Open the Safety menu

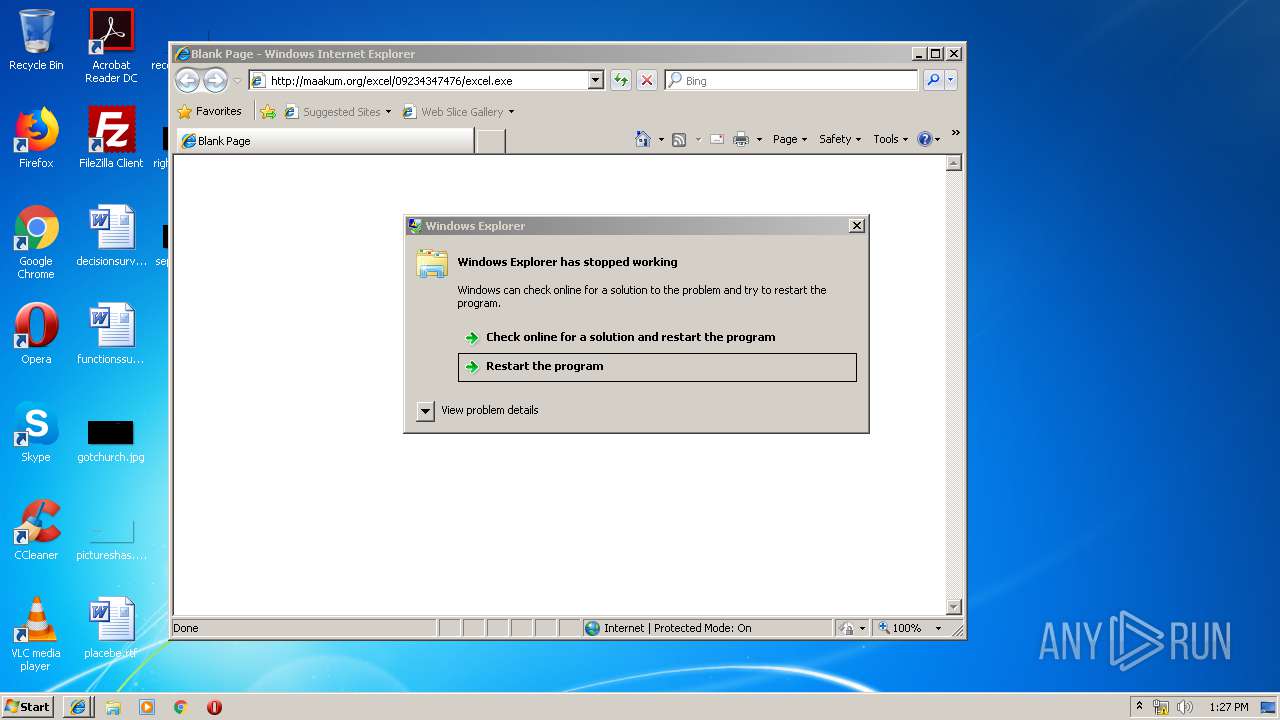839,139
